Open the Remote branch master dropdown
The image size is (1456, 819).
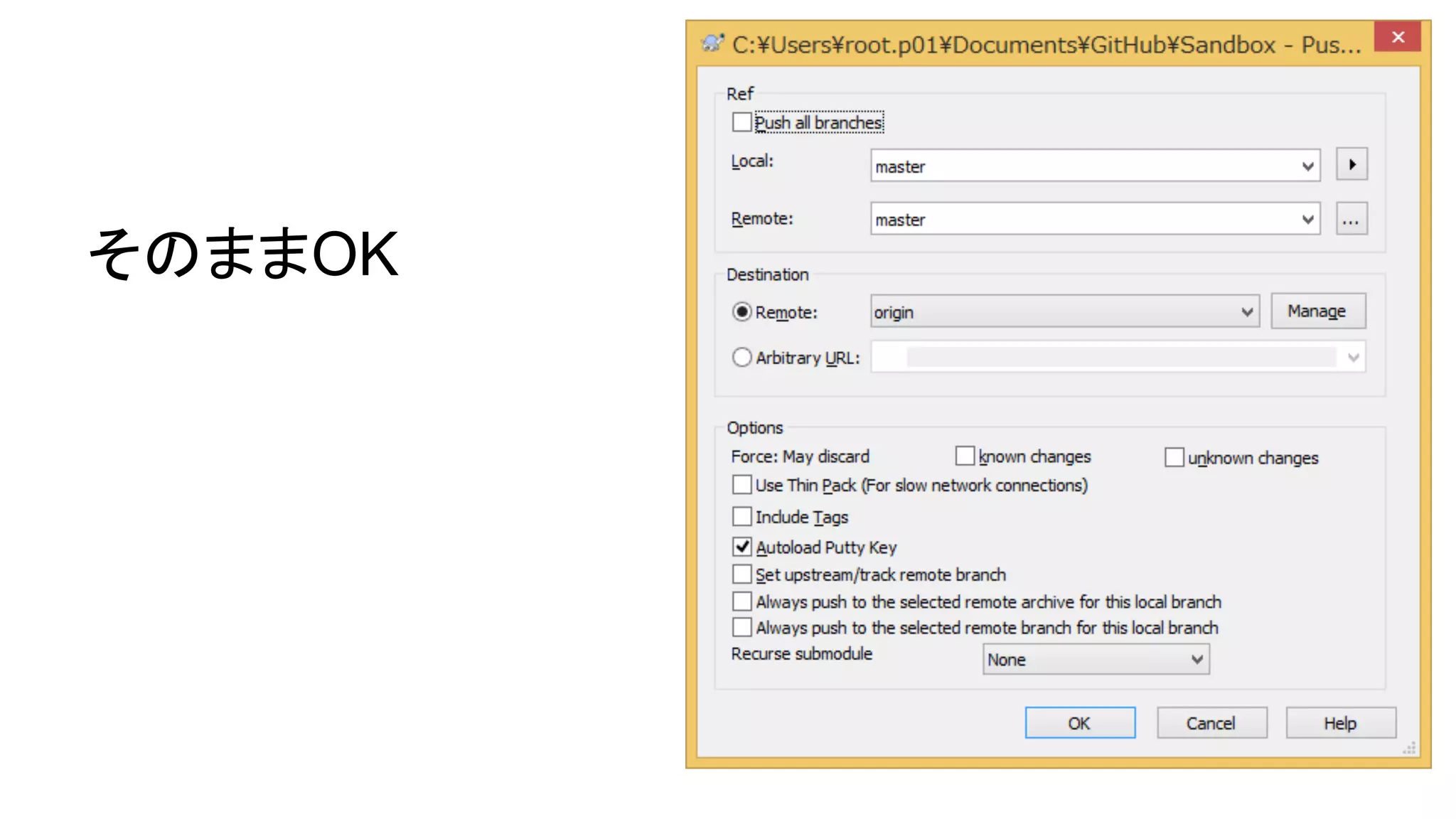pos(1307,220)
